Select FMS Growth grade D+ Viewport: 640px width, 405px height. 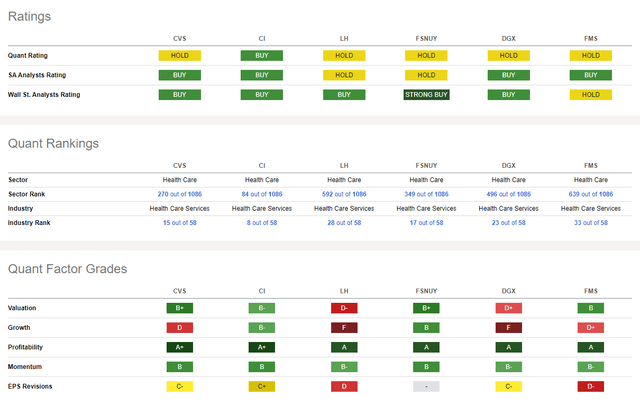[x=591, y=328]
